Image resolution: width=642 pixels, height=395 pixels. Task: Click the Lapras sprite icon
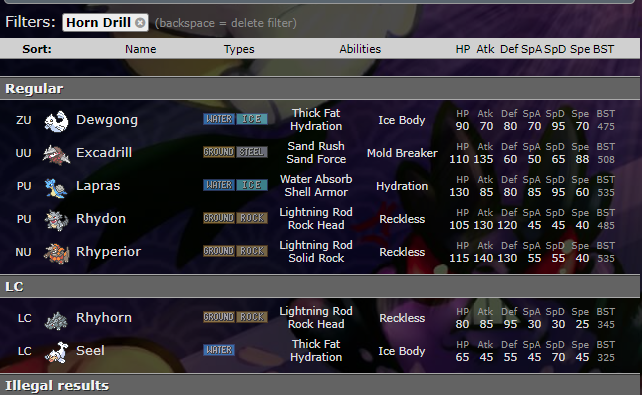[x=56, y=187]
